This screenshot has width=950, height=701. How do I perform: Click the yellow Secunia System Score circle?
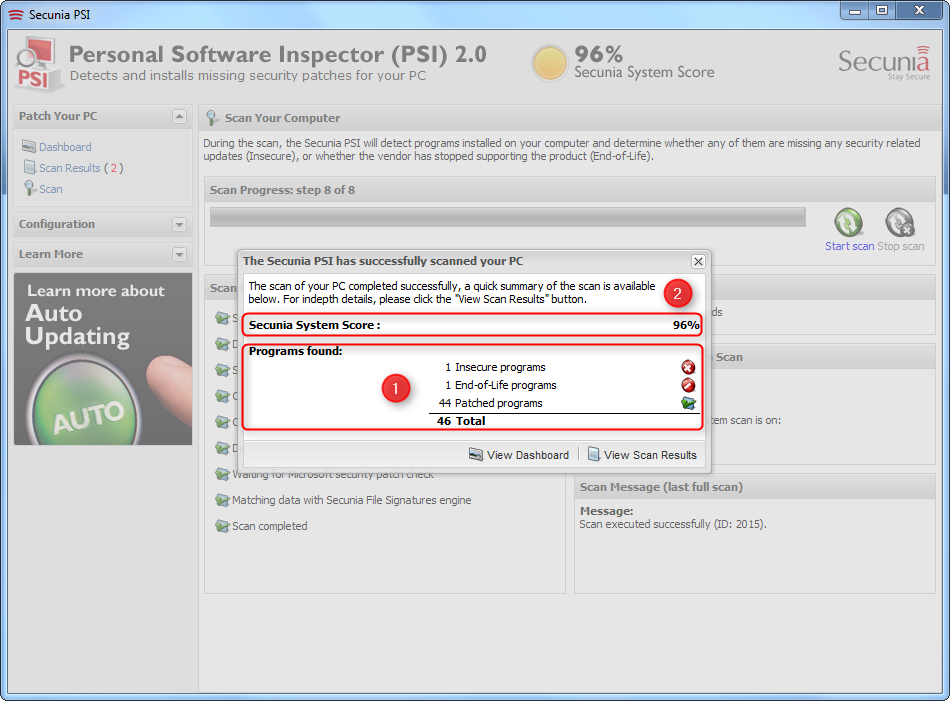tap(550, 62)
